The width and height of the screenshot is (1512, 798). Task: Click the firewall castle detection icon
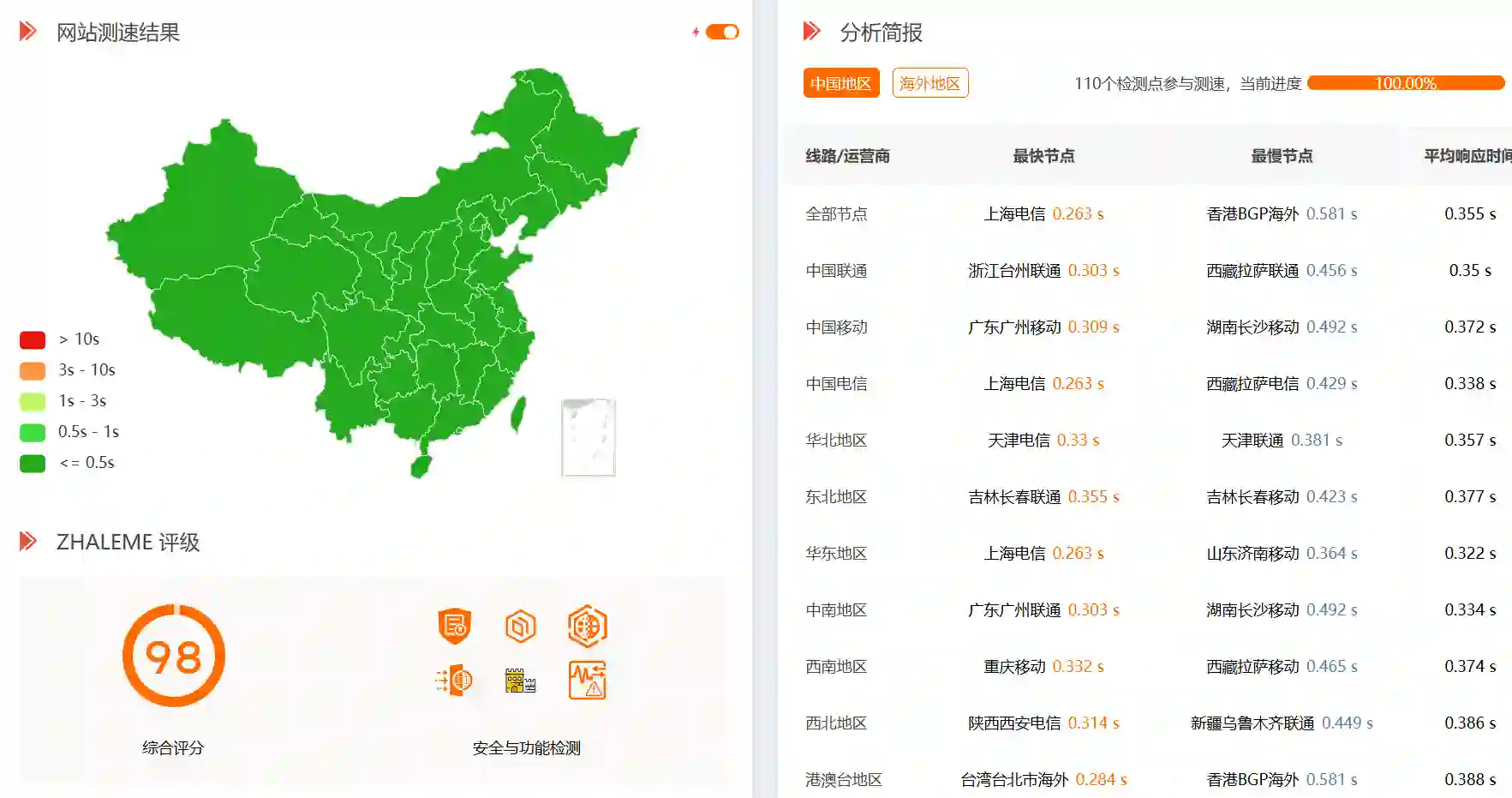click(521, 681)
